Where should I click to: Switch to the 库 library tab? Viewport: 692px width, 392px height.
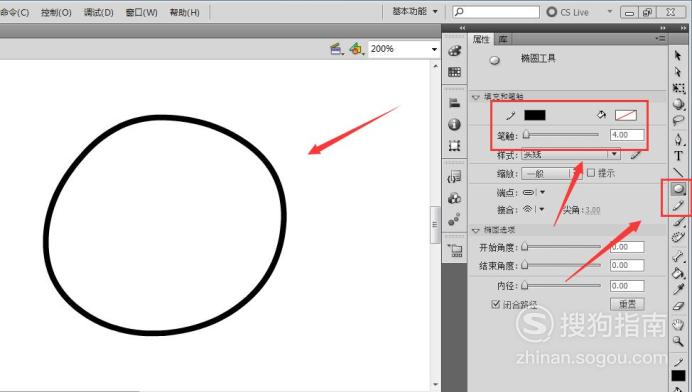[x=503, y=39]
